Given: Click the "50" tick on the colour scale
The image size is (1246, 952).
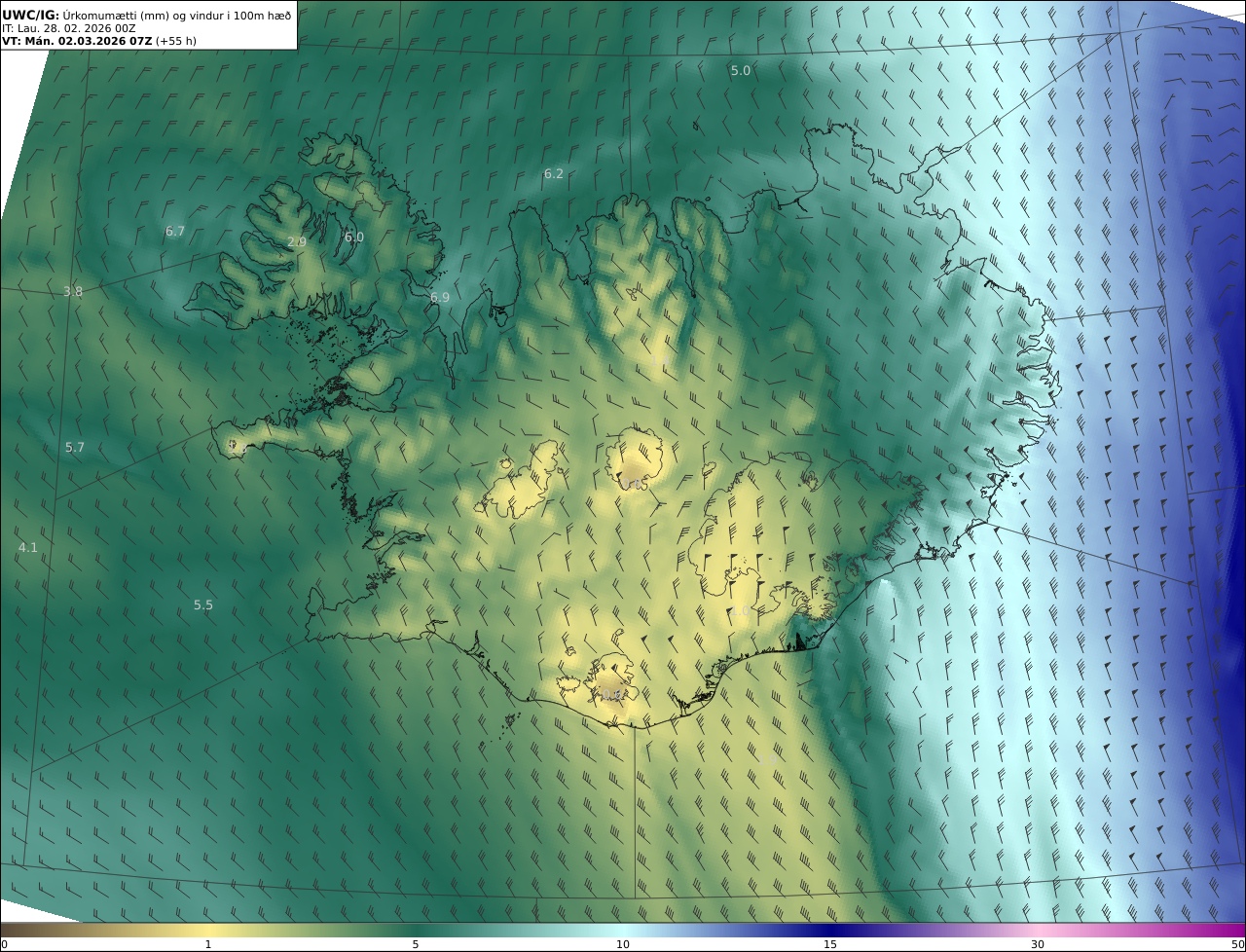Looking at the screenshot, I should pyautogui.click(x=1238, y=944).
